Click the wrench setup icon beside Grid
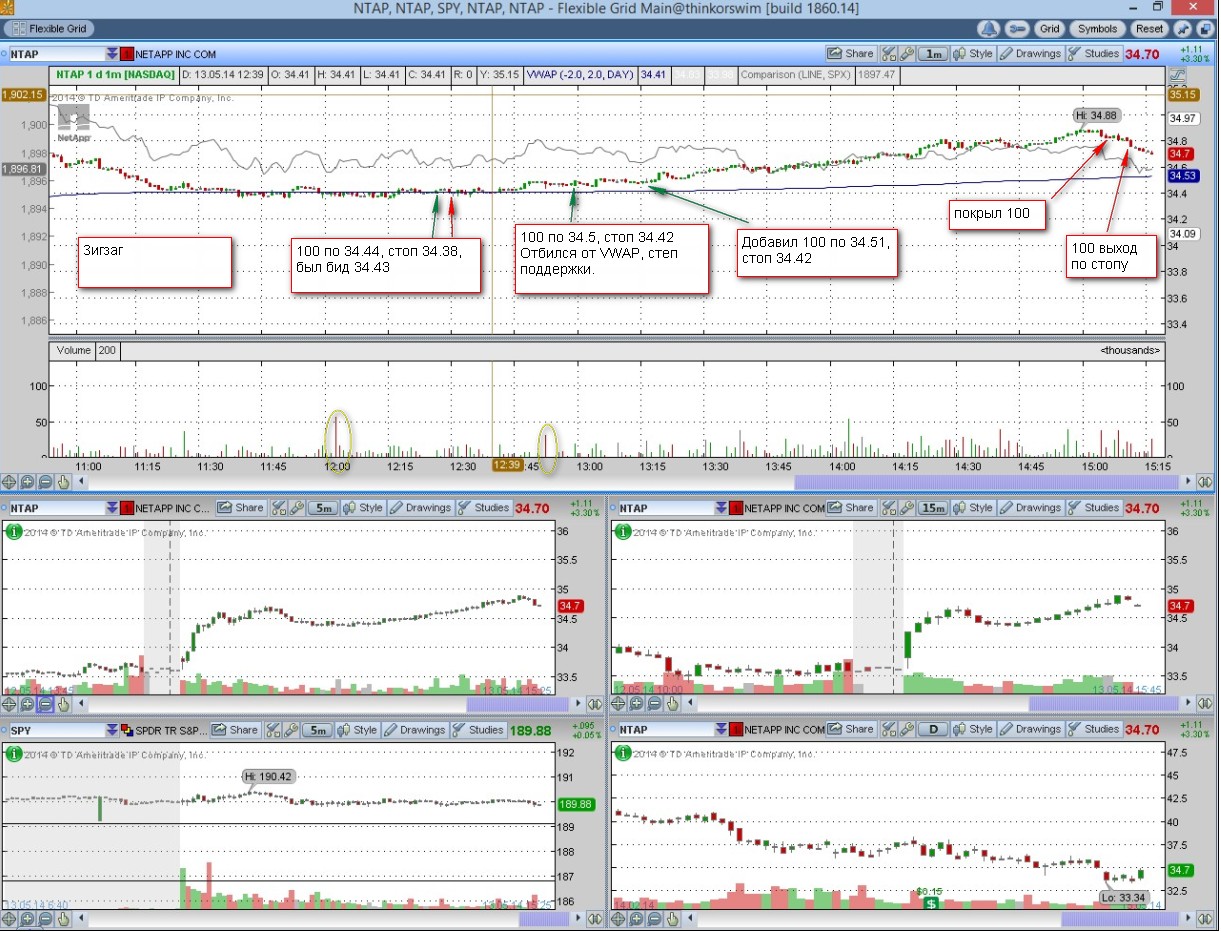This screenshot has height=932, width=1221. (1017, 29)
